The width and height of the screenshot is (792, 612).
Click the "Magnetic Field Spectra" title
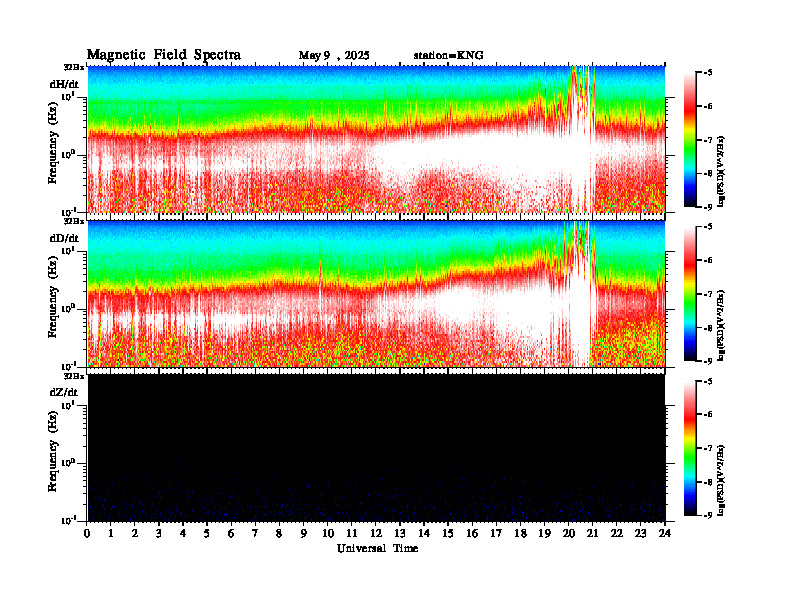(163, 55)
